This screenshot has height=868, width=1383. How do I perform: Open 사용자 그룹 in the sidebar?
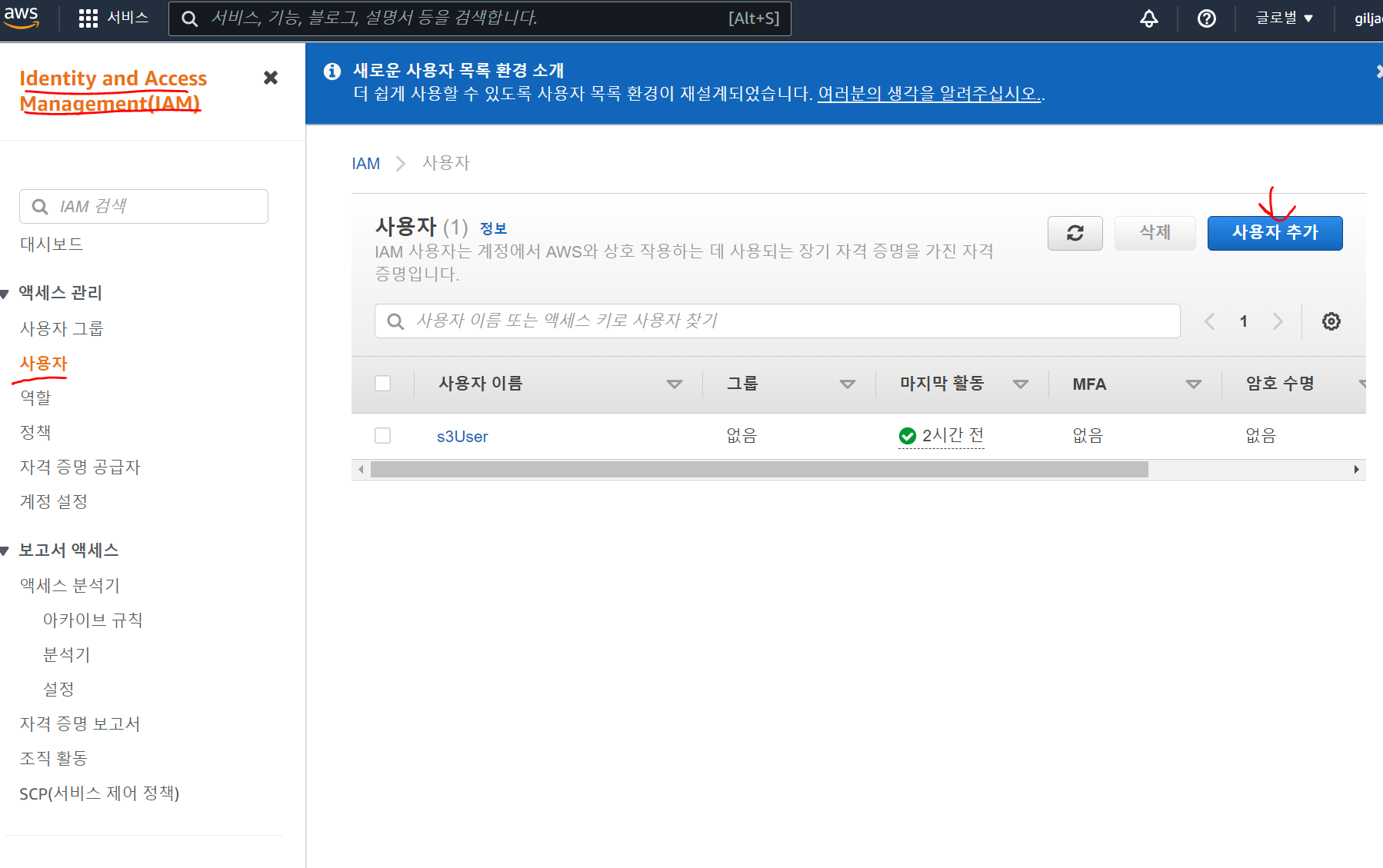[x=62, y=328]
